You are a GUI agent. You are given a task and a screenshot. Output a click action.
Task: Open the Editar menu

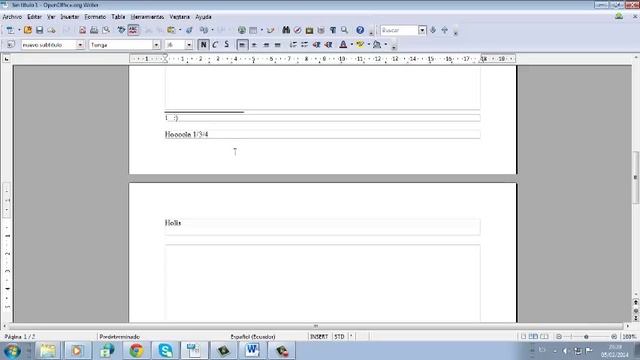(x=34, y=17)
